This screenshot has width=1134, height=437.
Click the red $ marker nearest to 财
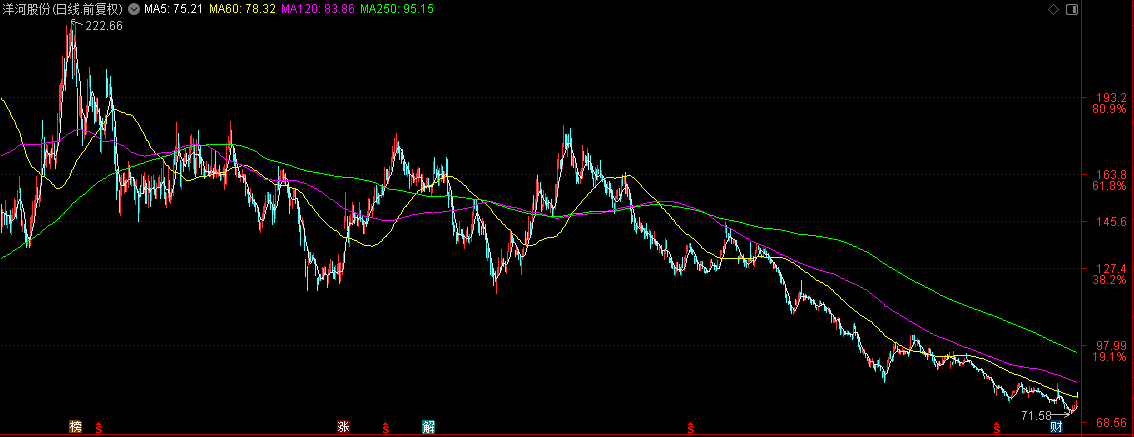tap(997, 428)
